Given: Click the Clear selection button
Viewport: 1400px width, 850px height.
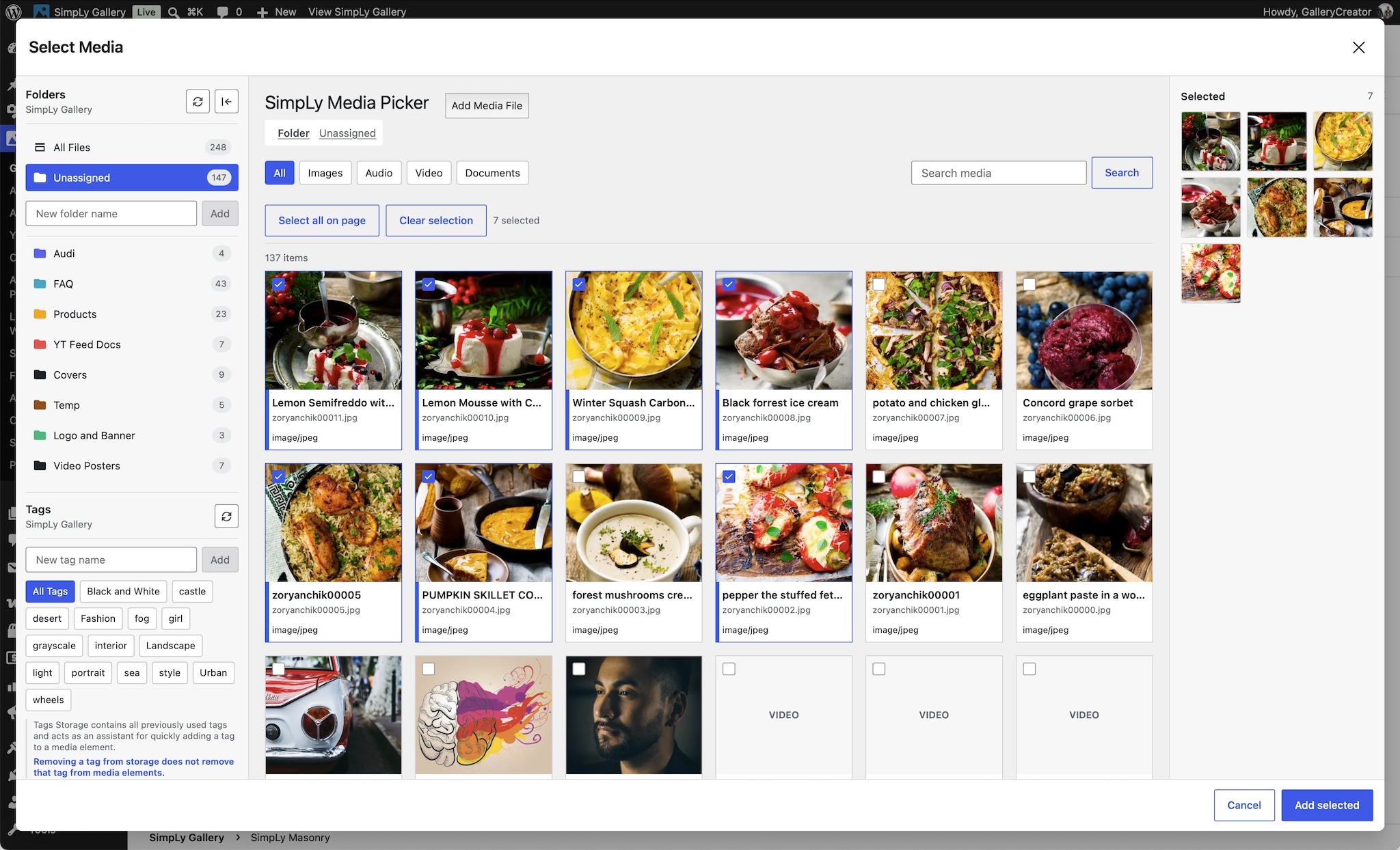Looking at the screenshot, I should point(436,221).
